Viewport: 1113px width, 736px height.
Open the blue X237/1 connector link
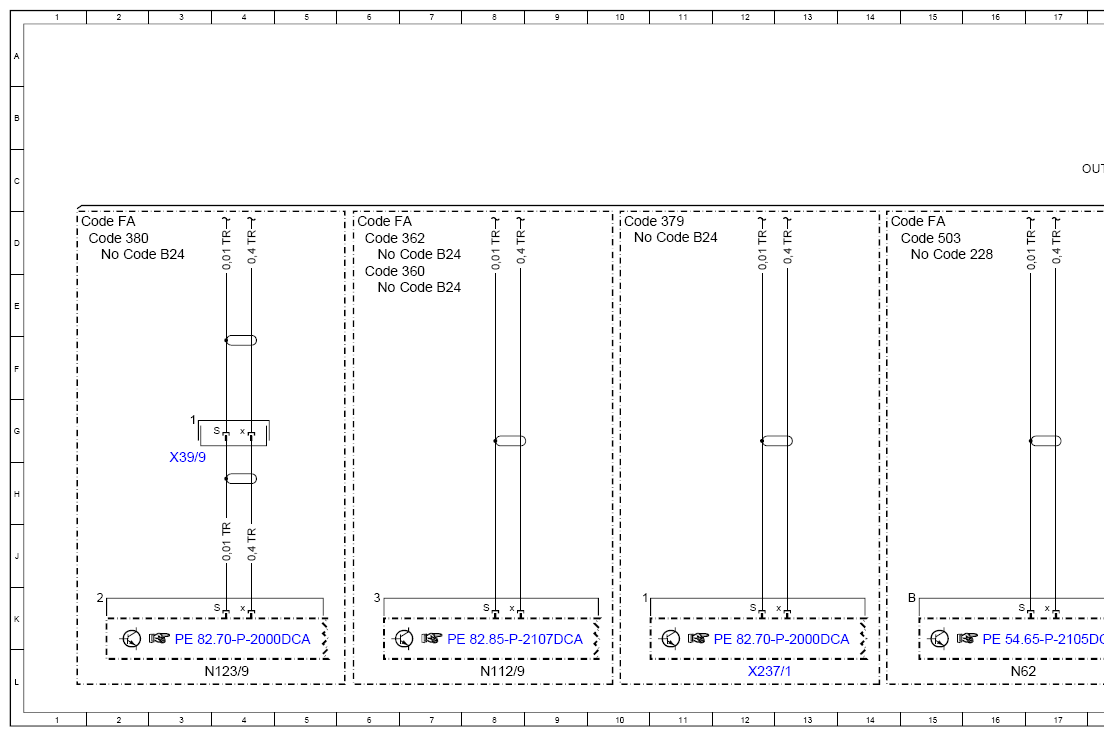(769, 671)
